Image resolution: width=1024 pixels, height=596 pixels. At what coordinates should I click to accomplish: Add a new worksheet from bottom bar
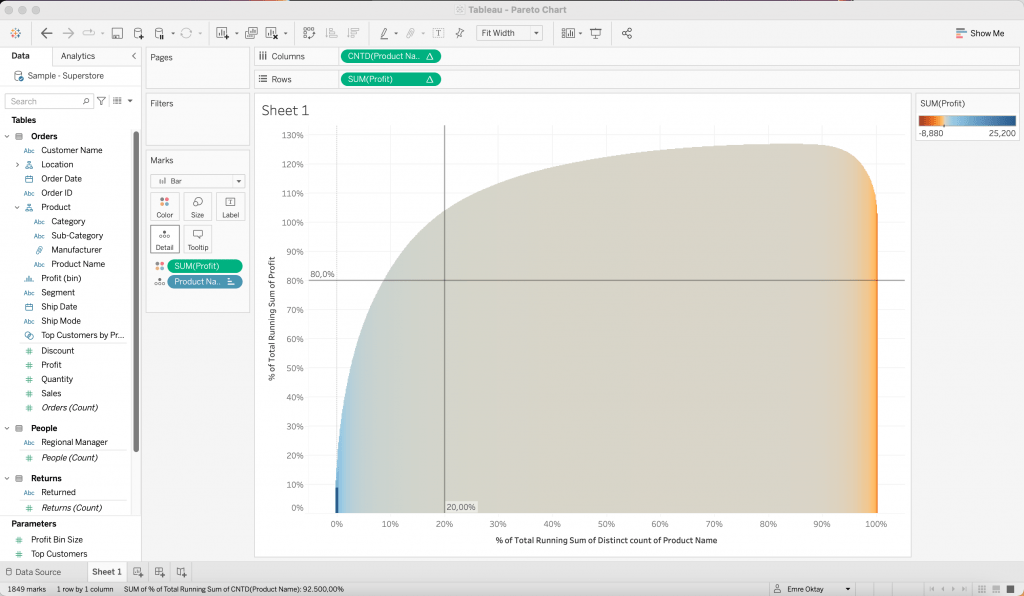(138, 572)
